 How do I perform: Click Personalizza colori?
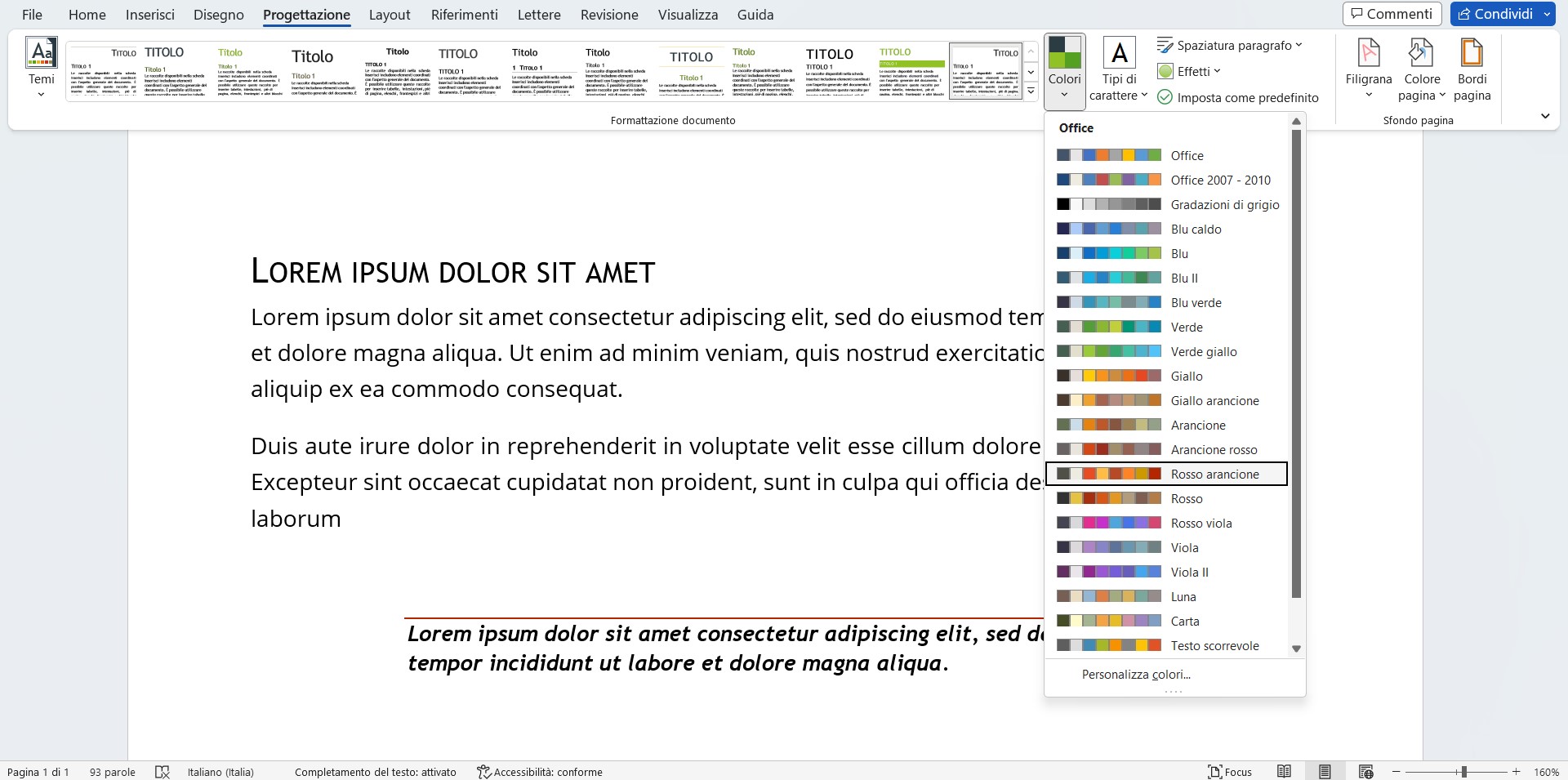1136,674
